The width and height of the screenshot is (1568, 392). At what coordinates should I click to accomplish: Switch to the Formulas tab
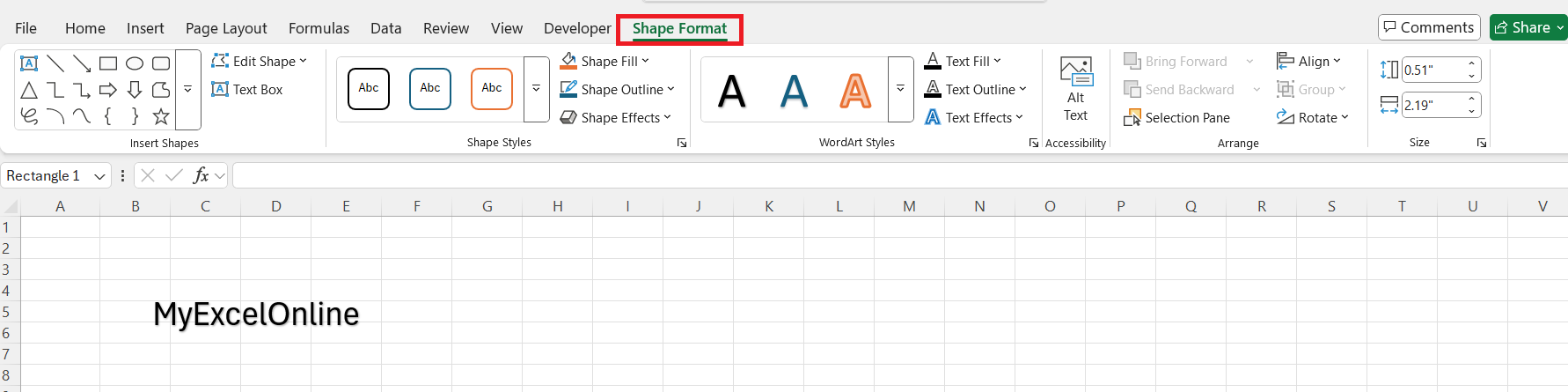[x=319, y=28]
